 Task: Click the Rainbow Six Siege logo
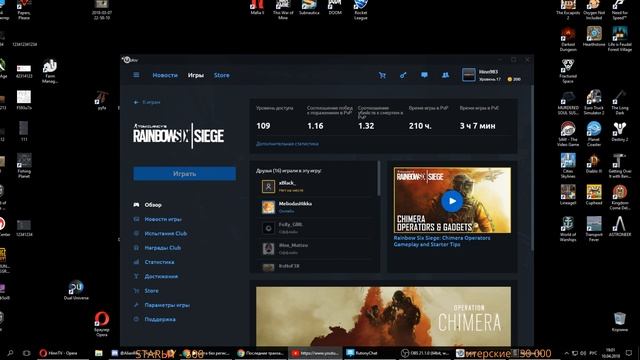tap(178, 136)
